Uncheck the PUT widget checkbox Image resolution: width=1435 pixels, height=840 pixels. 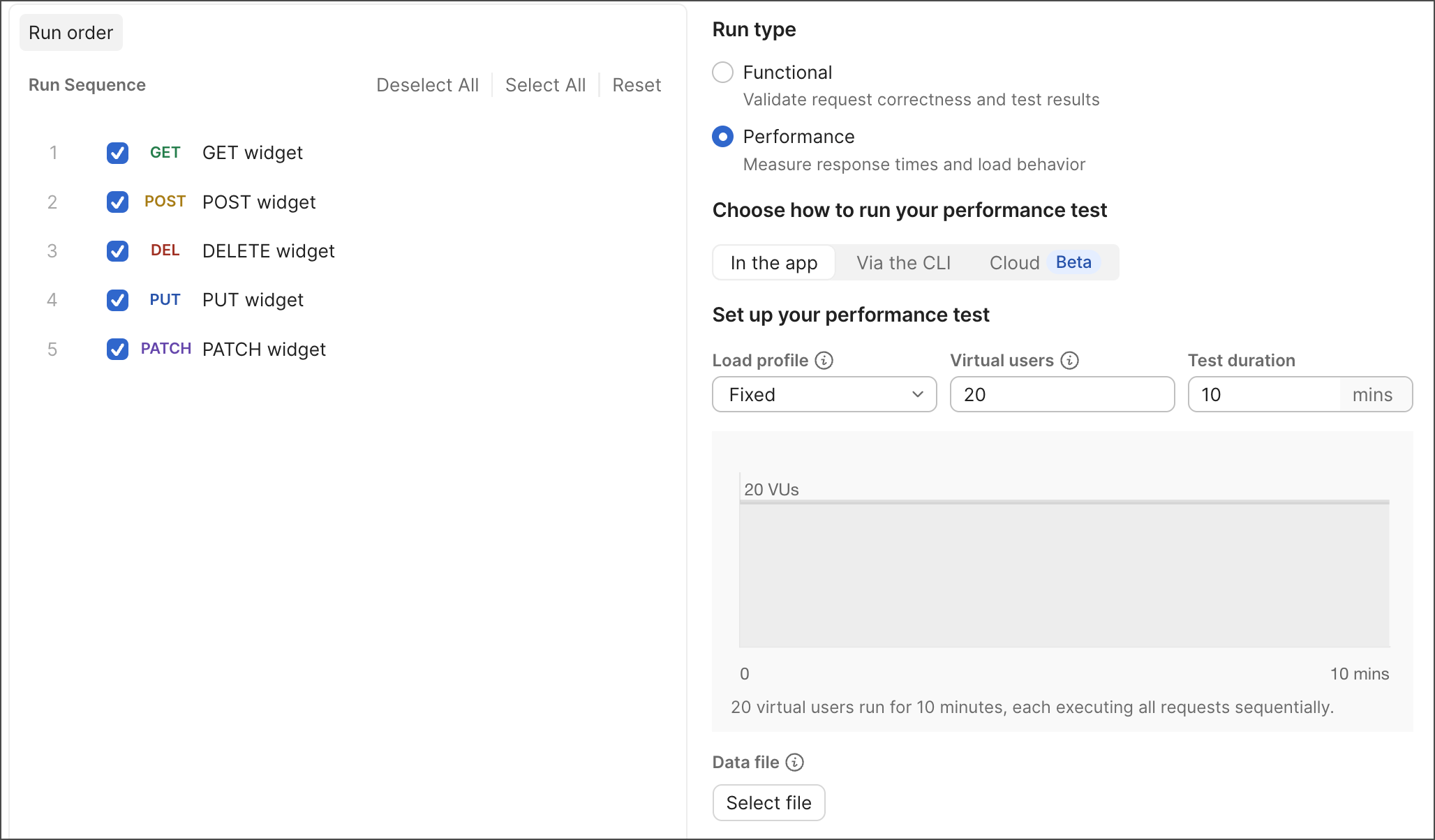[117, 300]
